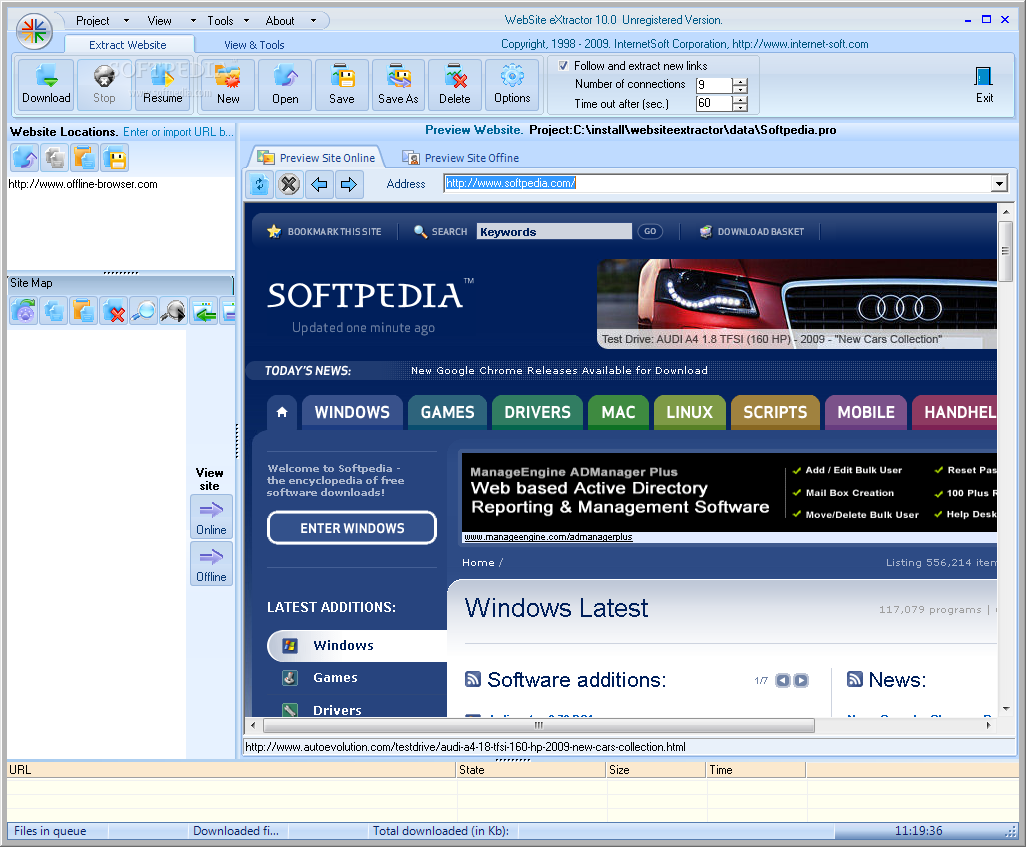The image size is (1026, 847).
Task: View site Online arrow button
Action: point(211,517)
